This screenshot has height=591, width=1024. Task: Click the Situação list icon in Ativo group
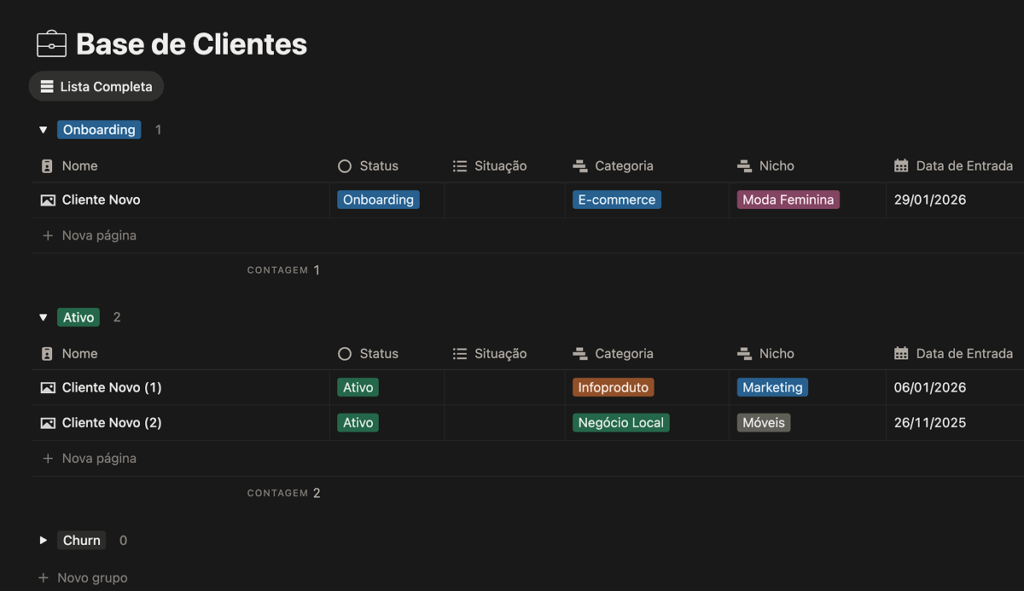[x=460, y=354]
